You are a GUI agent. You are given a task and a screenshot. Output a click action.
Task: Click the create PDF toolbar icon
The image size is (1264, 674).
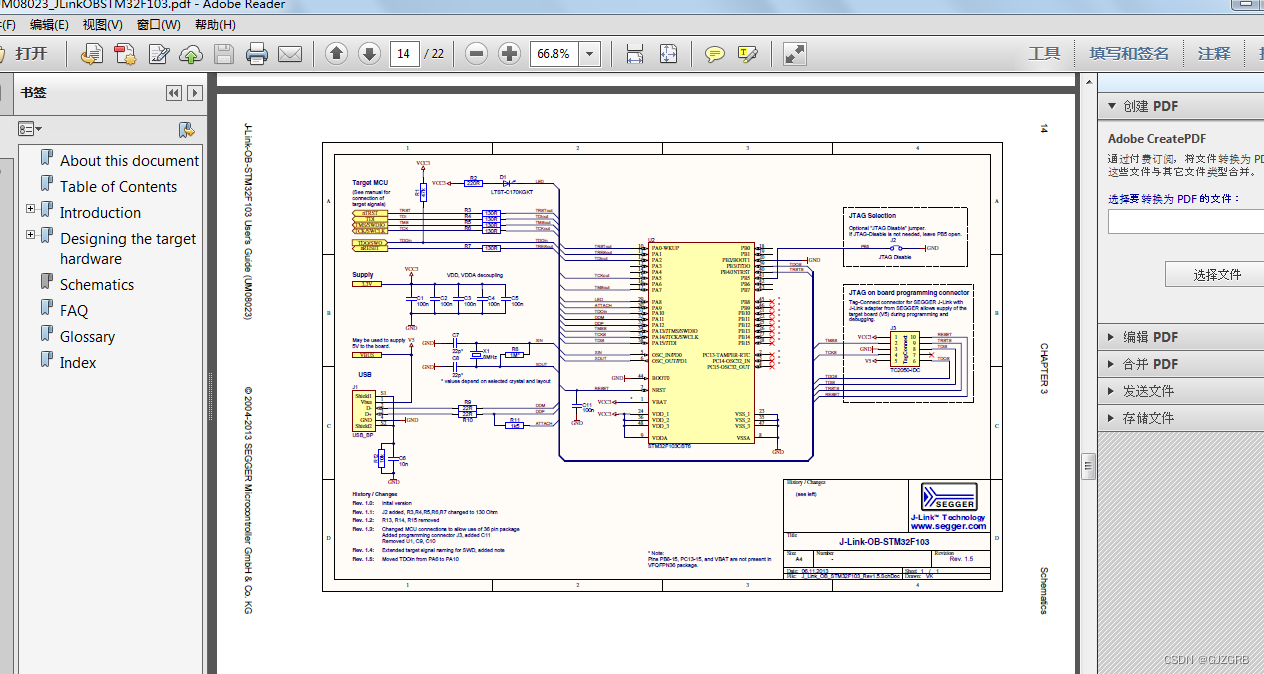(125, 53)
